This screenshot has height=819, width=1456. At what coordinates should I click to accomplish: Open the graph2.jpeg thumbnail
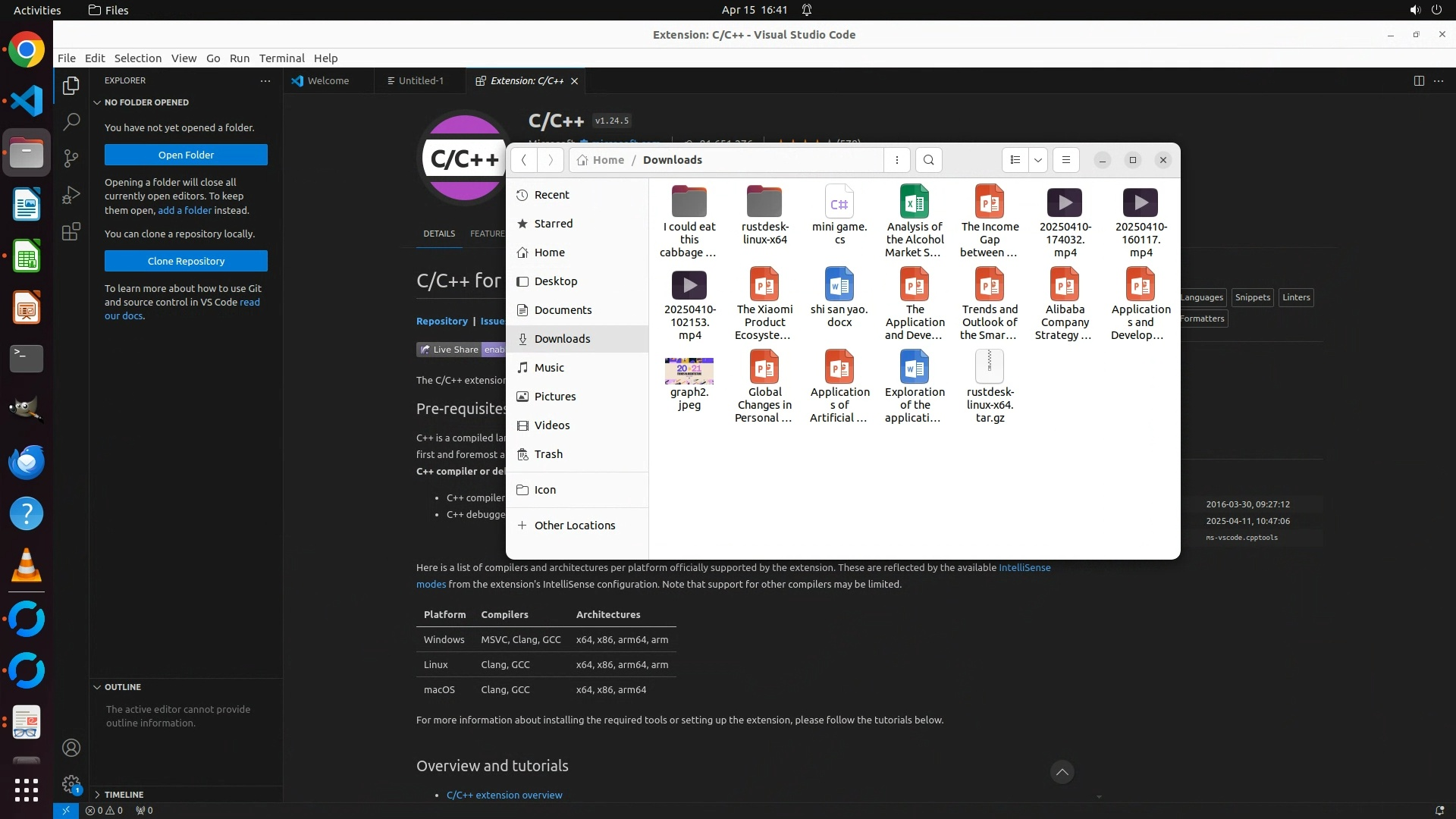tap(689, 371)
